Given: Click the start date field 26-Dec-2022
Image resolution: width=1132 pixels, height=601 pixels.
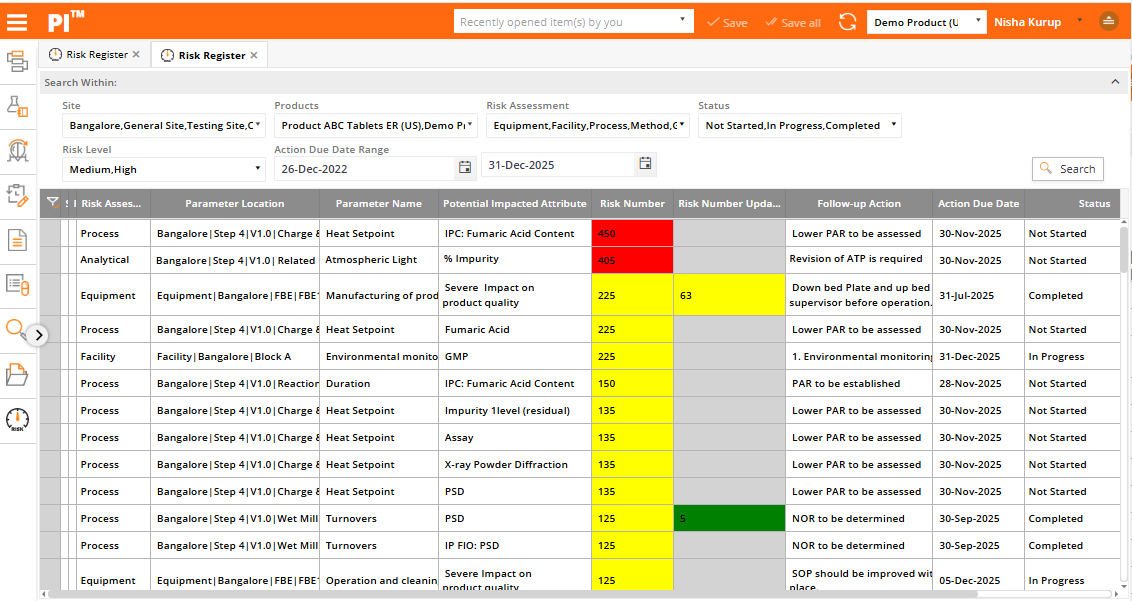Looking at the screenshot, I should click(x=365, y=168).
